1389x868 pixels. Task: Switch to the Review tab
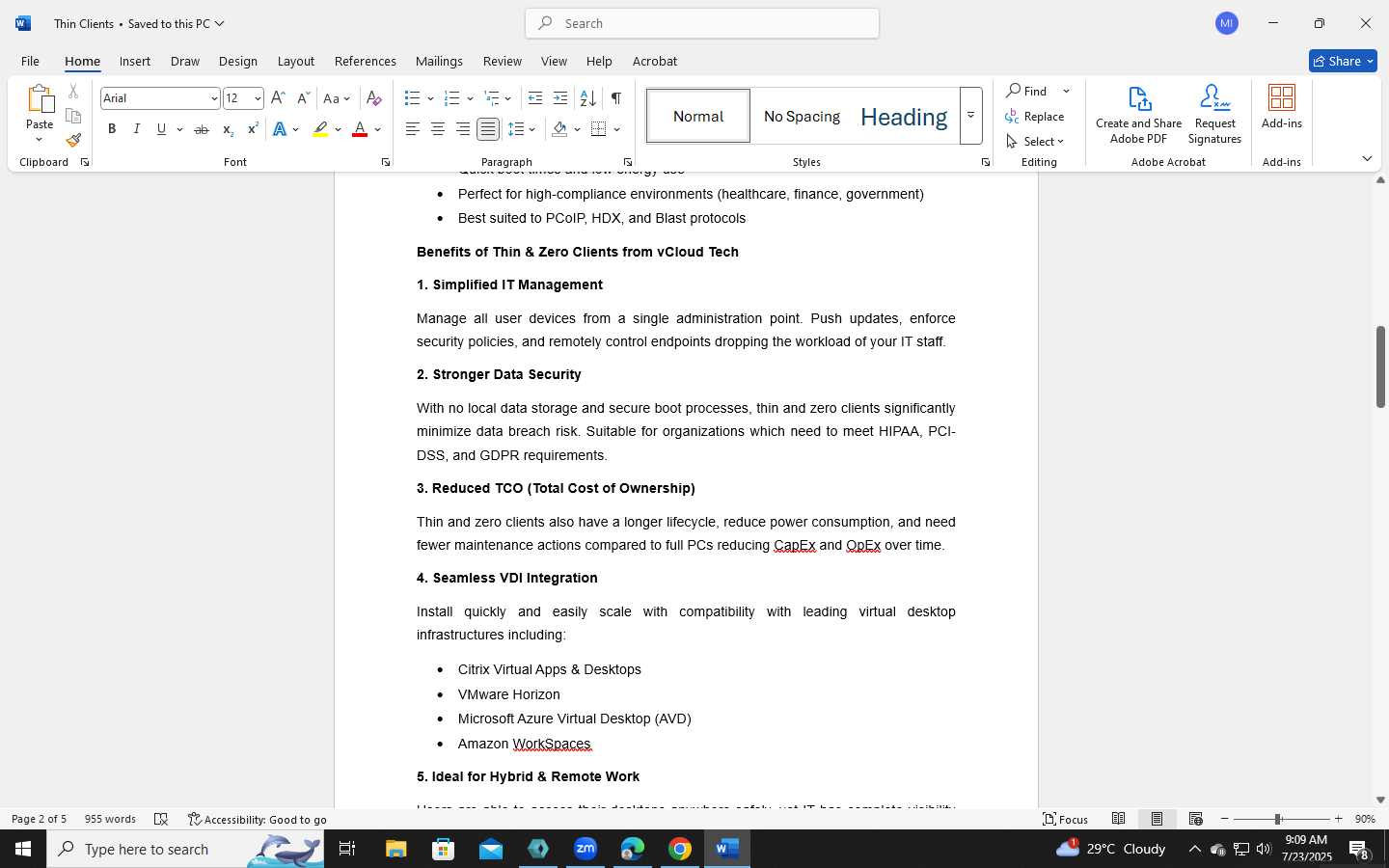[x=502, y=61]
